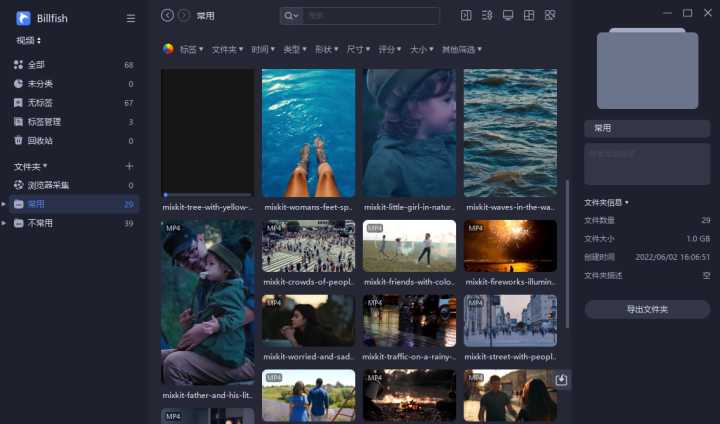Click the playback progress bar under tree video
The width and height of the screenshot is (720, 424).
click(x=208, y=195)
